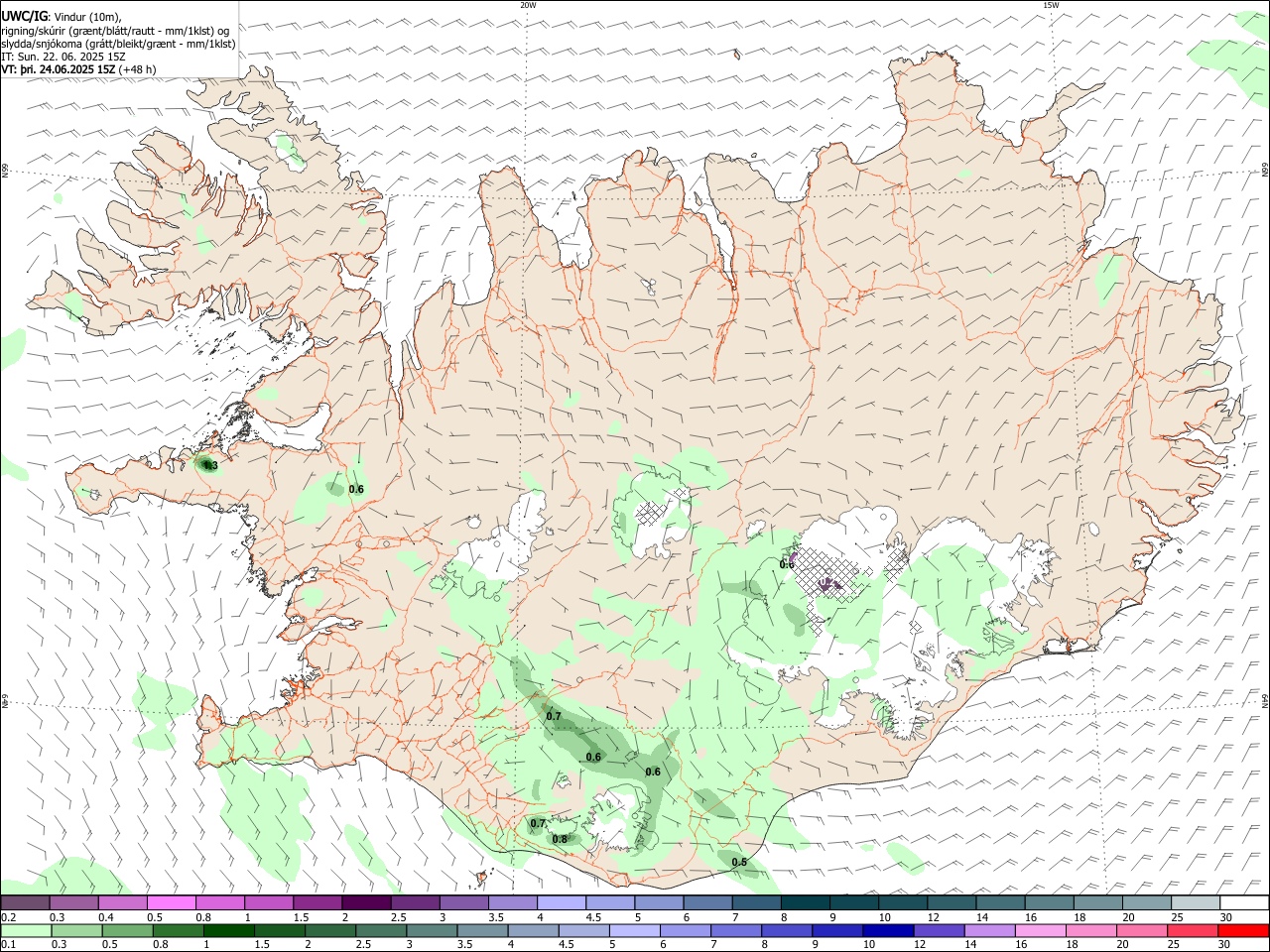Pick the 4 grey-blue swatch in rain legend
The width and height of the screenshot is (1270, 952).
click(533, 931)
